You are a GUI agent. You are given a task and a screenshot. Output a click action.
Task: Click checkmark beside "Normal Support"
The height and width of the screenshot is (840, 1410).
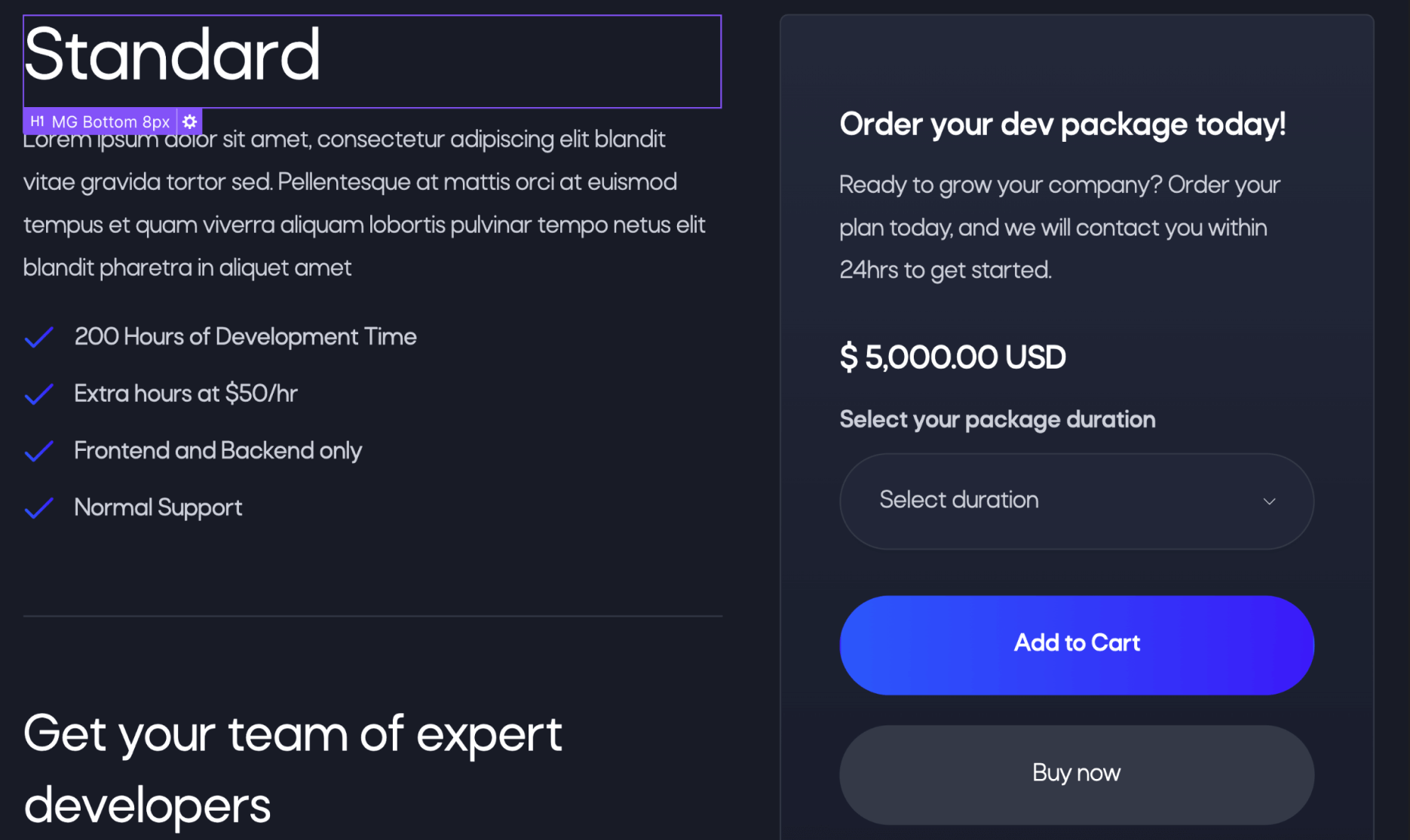pyautogui.click(x=39, y=507)
